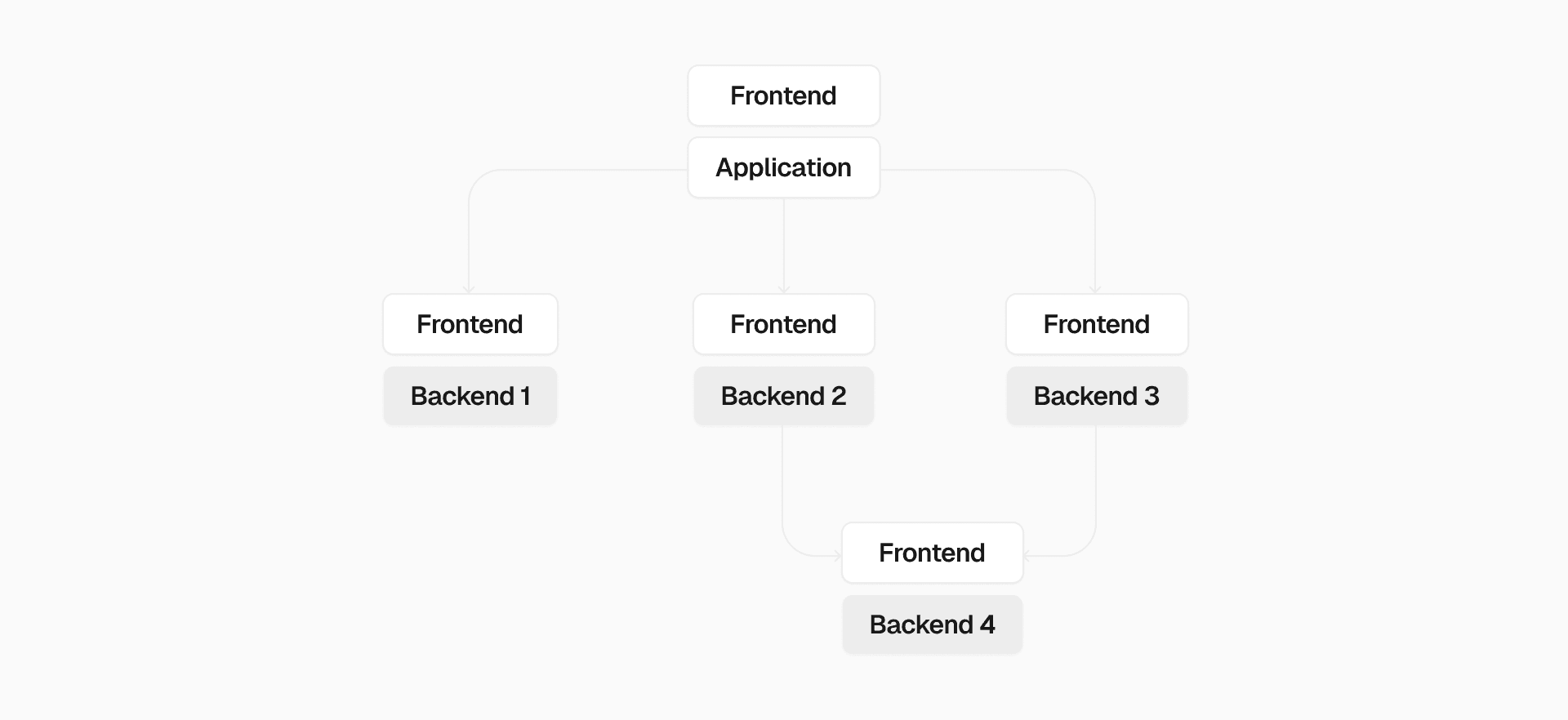Select the Frontend box above Backend 3
Viewport: 1568px width, 720px height.
point(1096,324)
